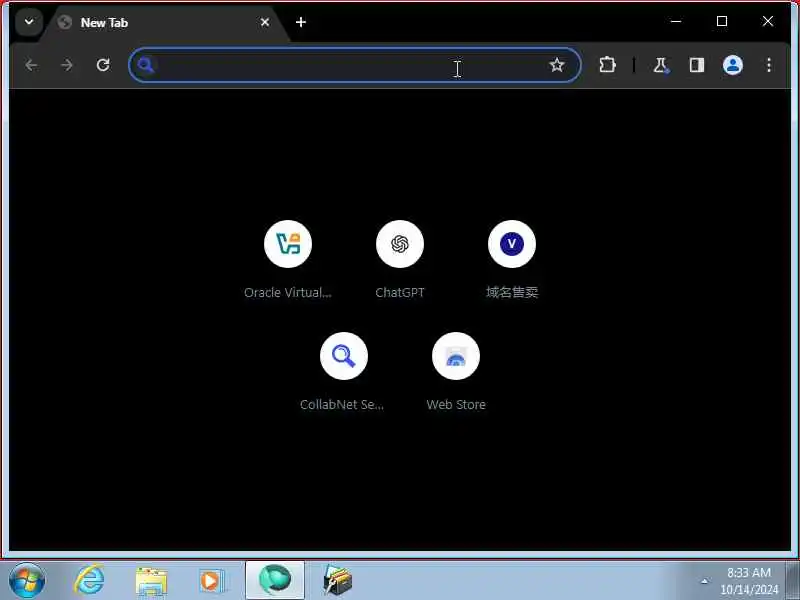Open the CollabNet Se... shortcut tile

(x=344, y=371)
